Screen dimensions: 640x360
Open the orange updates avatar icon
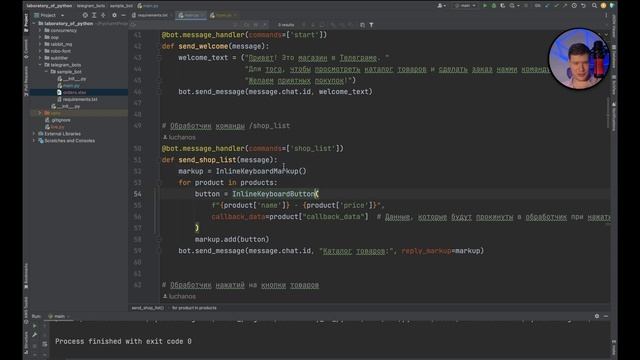tap(603, 6)
